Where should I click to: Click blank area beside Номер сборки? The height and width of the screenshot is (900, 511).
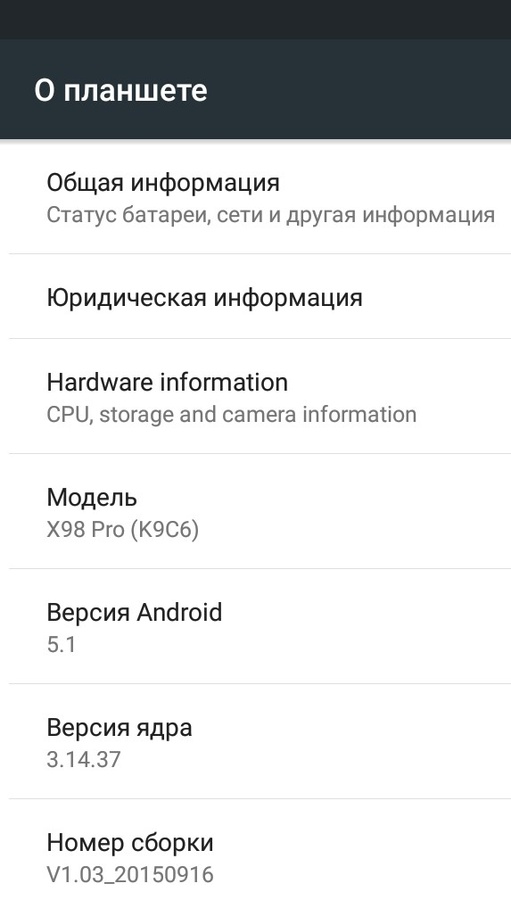(362, 843)
